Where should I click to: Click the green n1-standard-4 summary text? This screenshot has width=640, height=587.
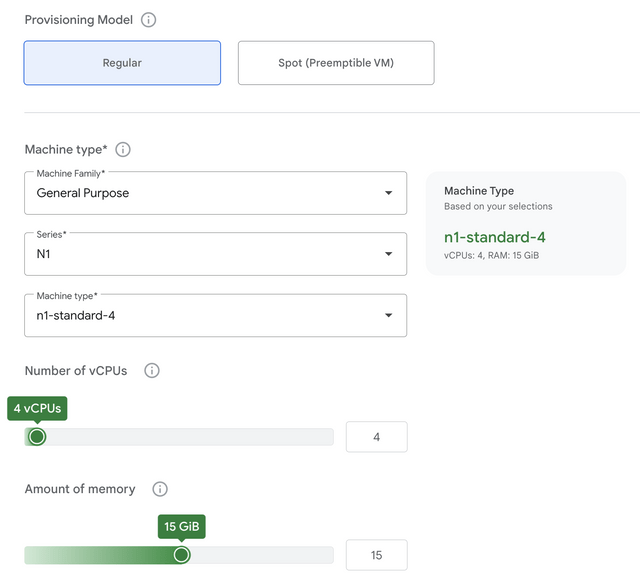[494, 237]
